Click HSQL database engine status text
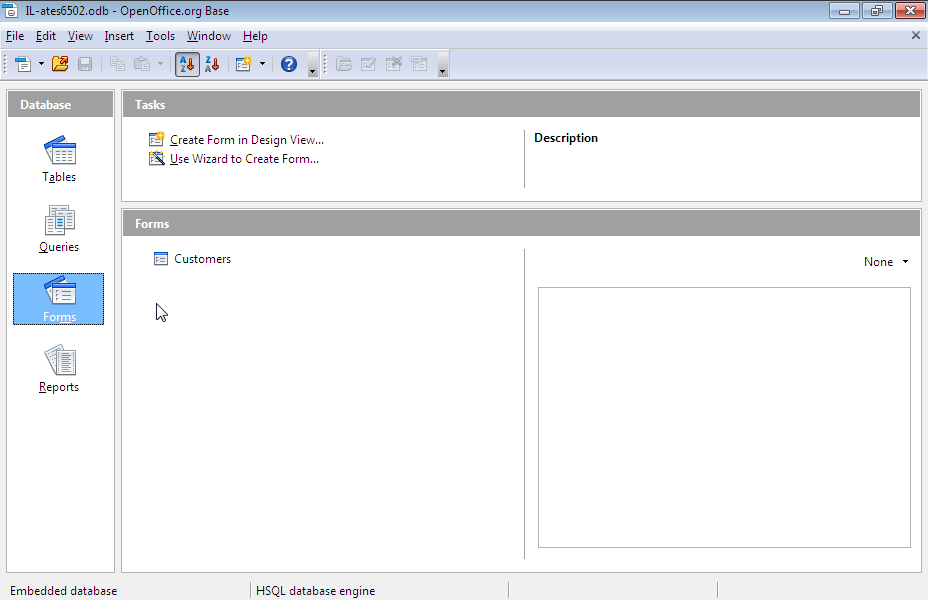 click(315, 591)
